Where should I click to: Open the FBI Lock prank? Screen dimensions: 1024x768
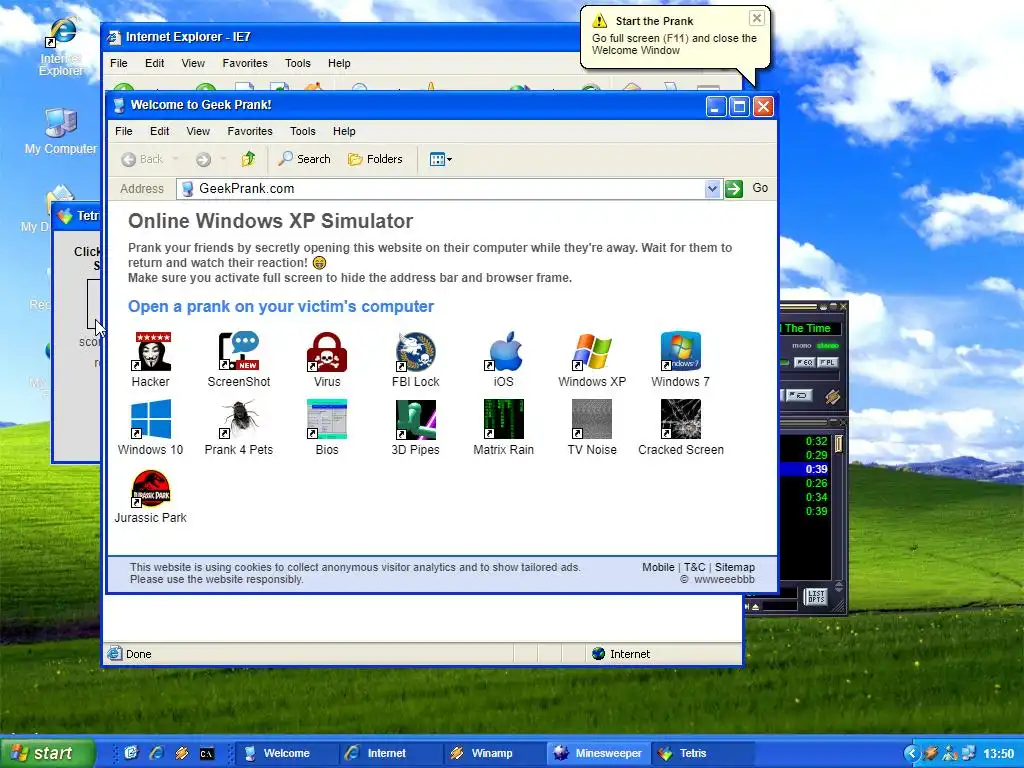click(x=415, y=359)
